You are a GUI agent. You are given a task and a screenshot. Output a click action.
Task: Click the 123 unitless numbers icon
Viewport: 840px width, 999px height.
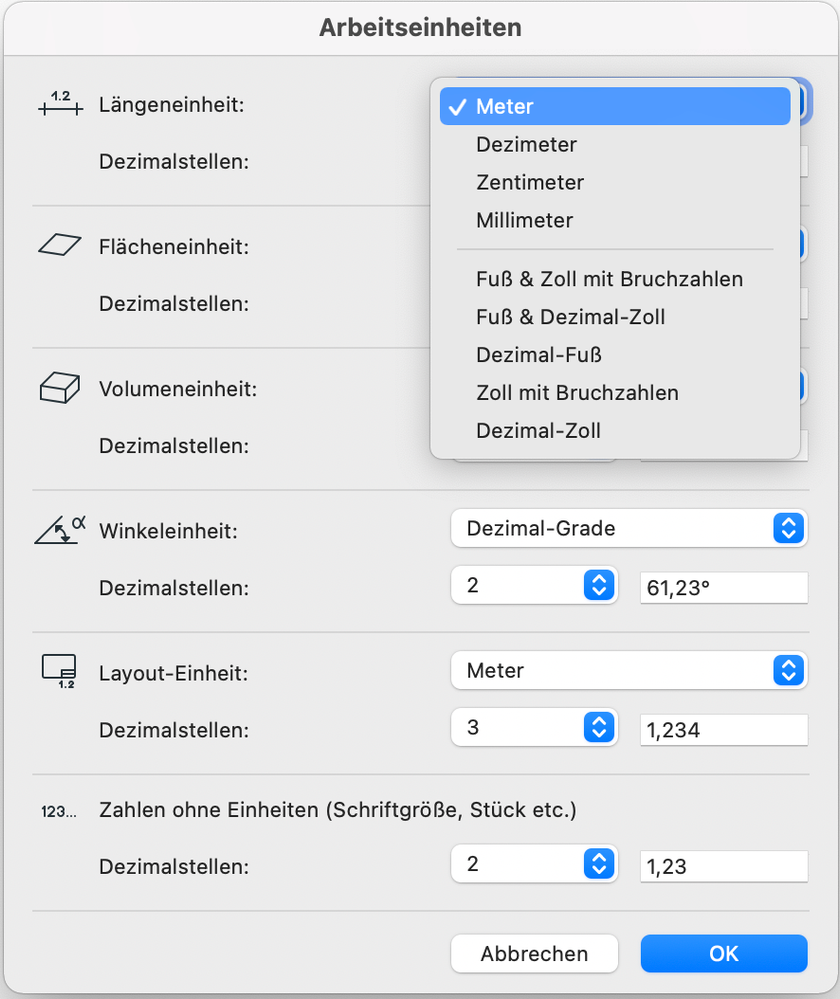click(58, 812)
